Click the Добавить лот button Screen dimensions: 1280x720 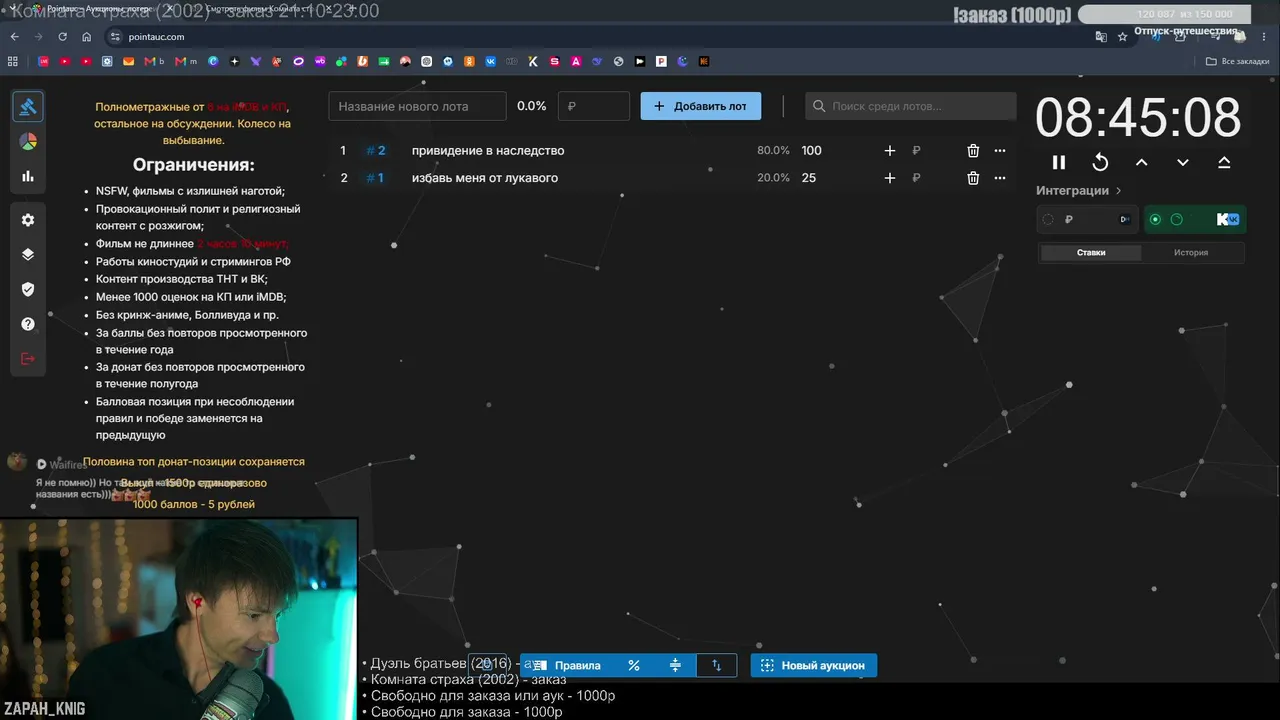pyautogui.click(x=700, y=106)
